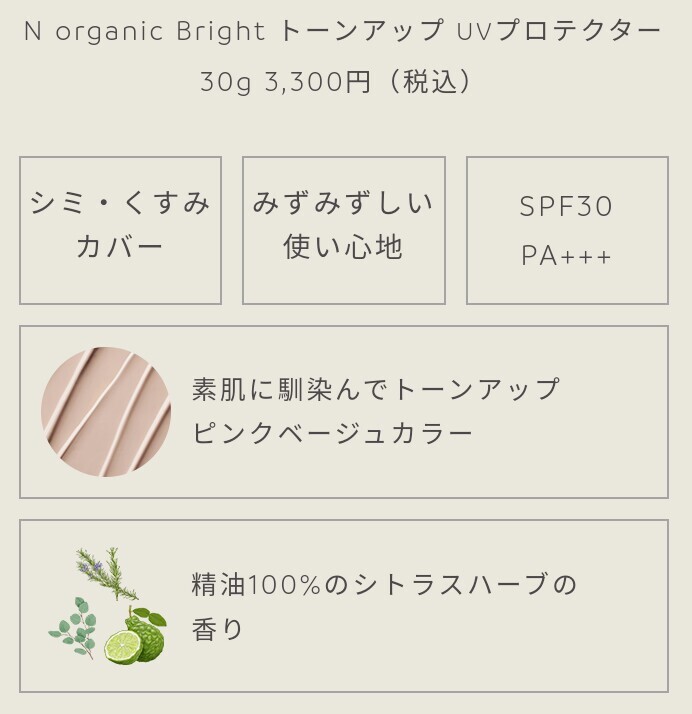Click the sliced lime illustration
Image resolution: width=692 pixels, height=714 pixels.
click(123, 646)
